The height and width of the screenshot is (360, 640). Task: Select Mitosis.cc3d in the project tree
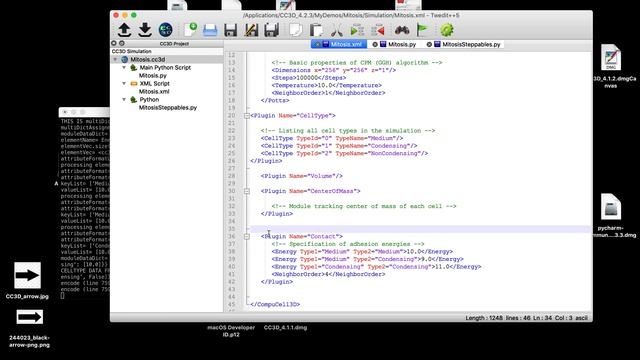point(147,60)
